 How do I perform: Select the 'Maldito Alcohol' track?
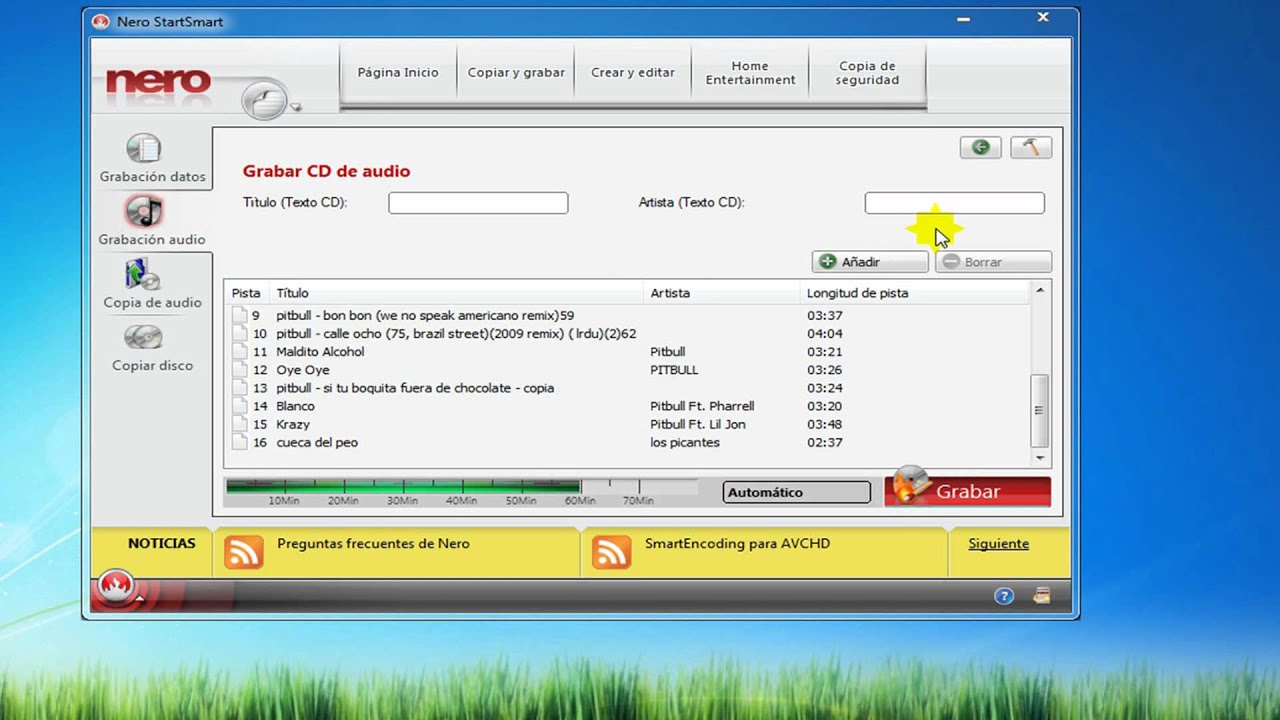pyautogui.click(x=320, y=352)
